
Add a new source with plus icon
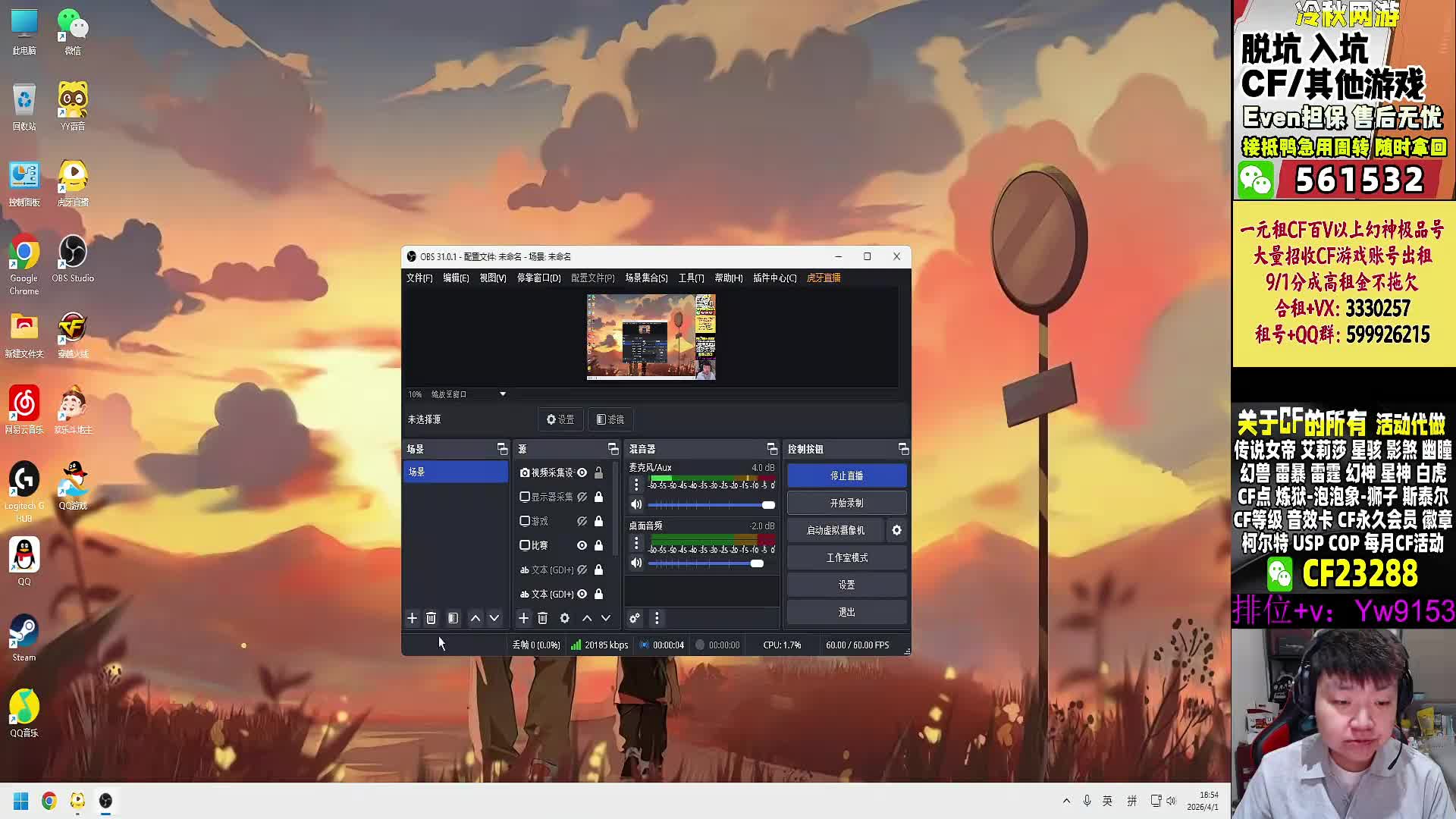[x=523, y=618]
